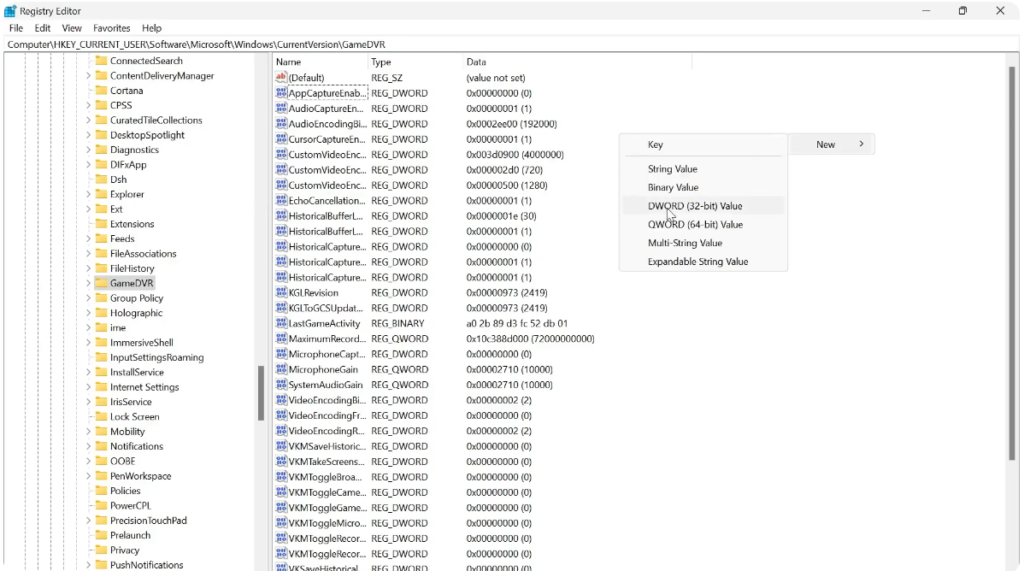Click the VKMToggleBroa value name
This screenshot has height=571, width=1024.
tap(325, 477)
